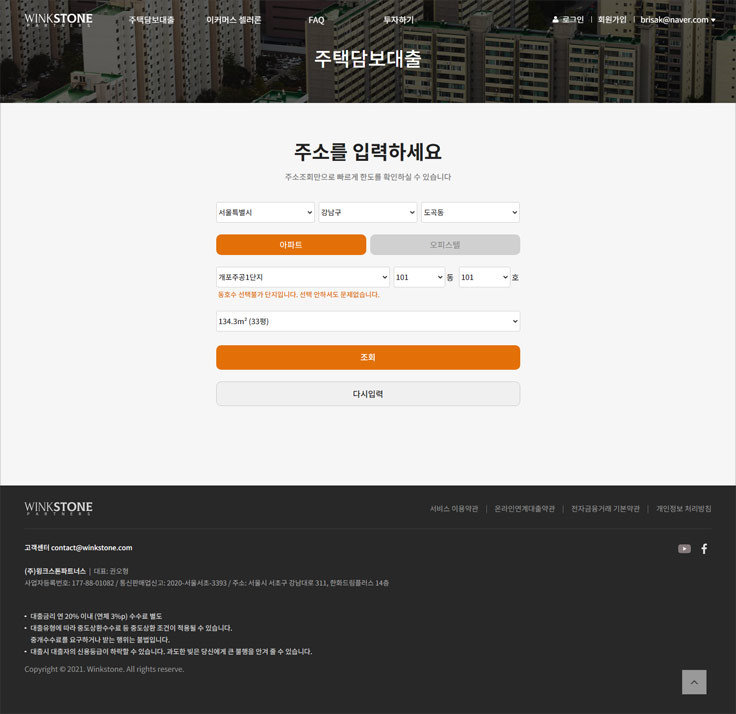Click the Winkstone logo in the header
736x714 pixels.
point(58,19)
